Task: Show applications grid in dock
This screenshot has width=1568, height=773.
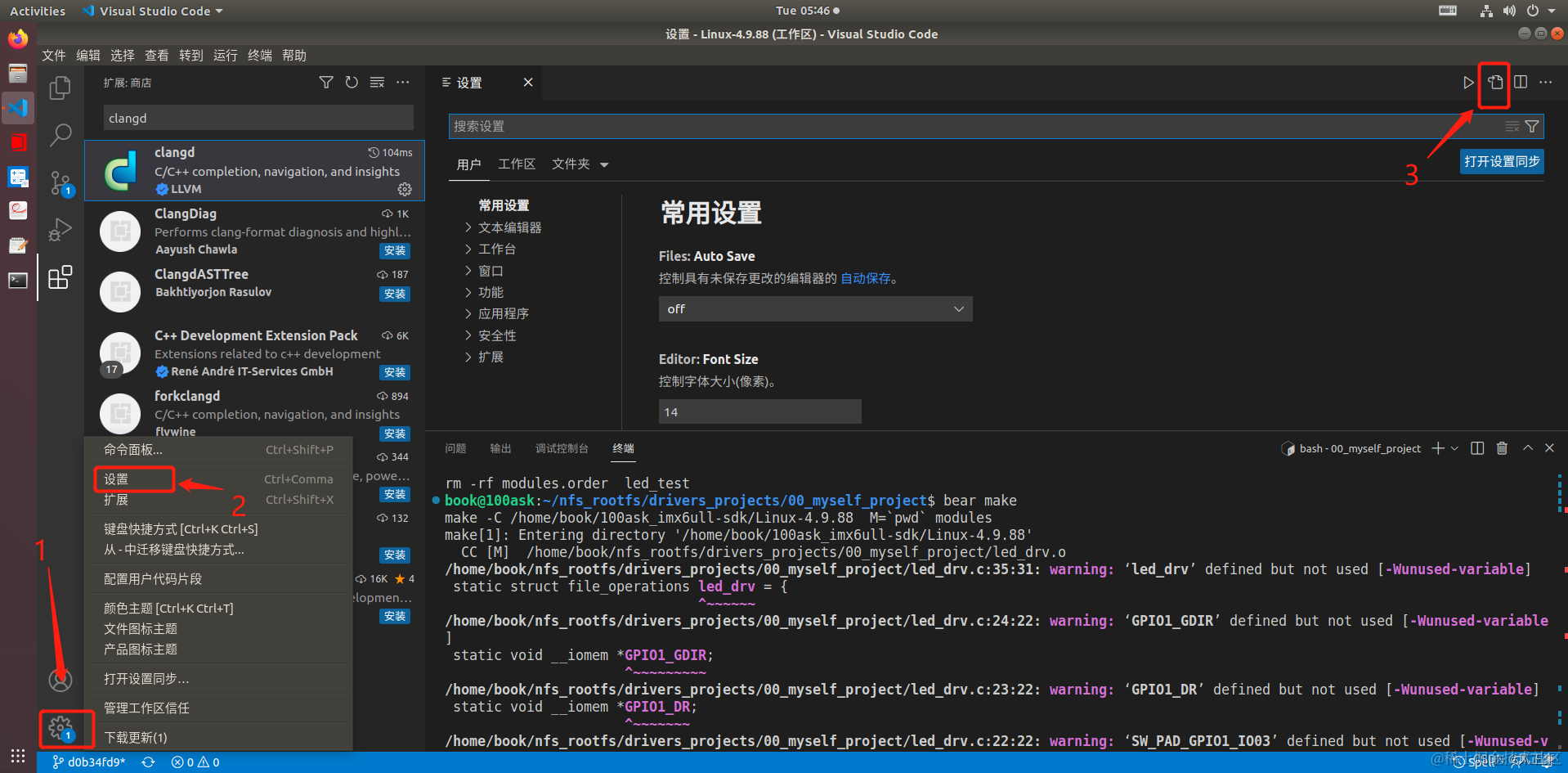Action: [18, 756]
